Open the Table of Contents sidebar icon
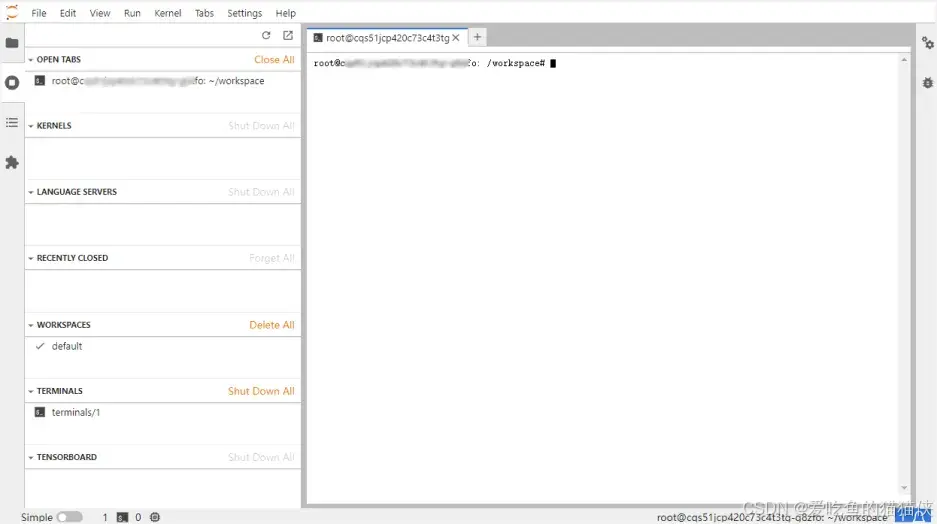The image size is (937, 524). (x=12, y=122)
